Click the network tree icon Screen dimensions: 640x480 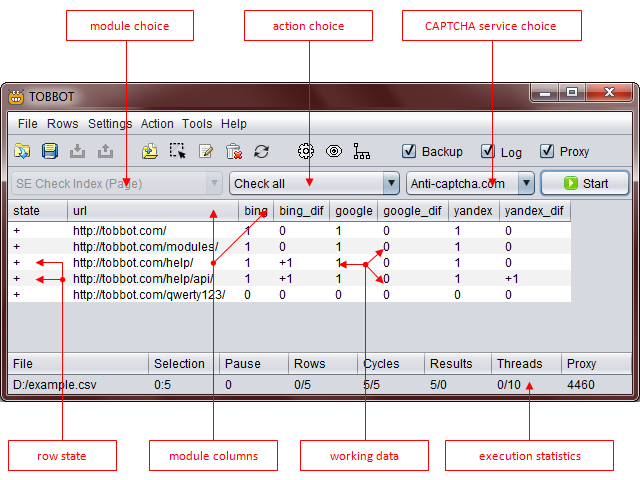point(362,151)
